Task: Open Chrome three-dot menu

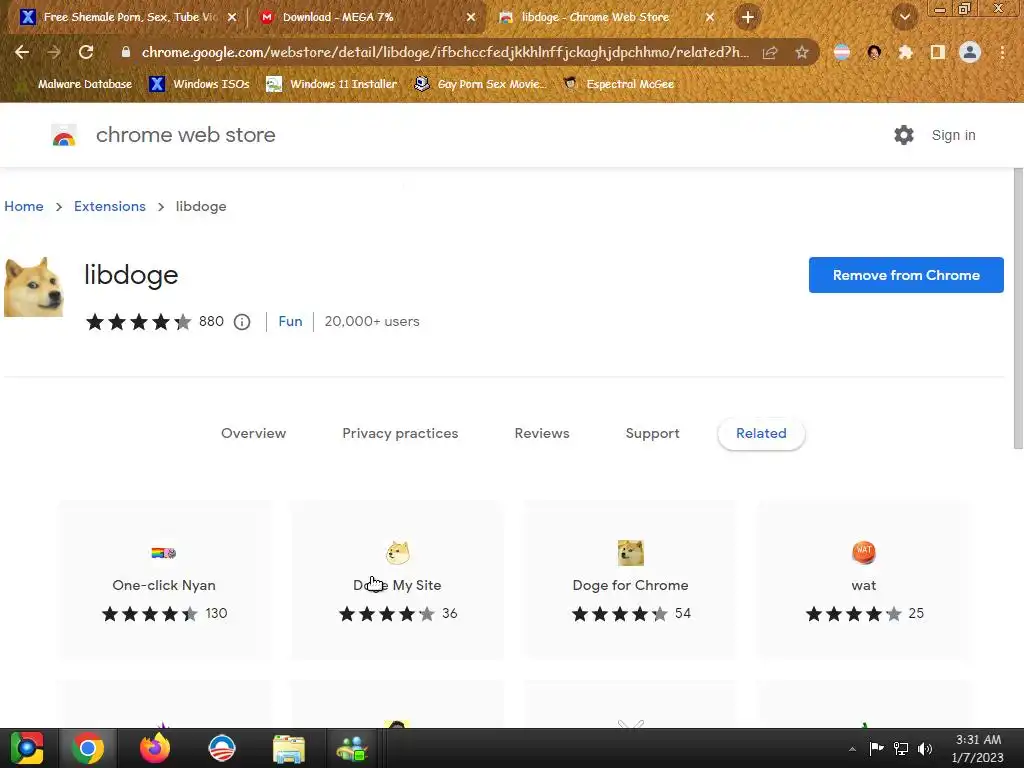Action: 1002,52
